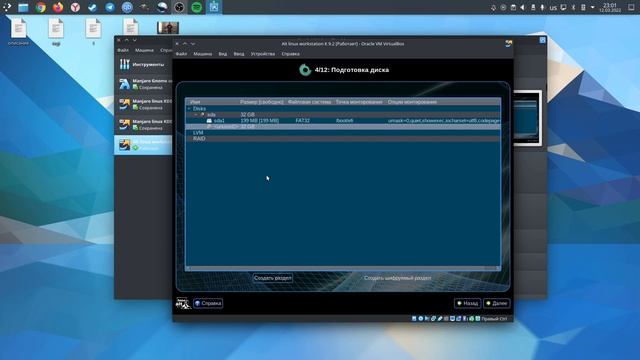The image size is (640, 360).
Task: Select the unused 32 GB space row
Action: (x=343, y=127)
